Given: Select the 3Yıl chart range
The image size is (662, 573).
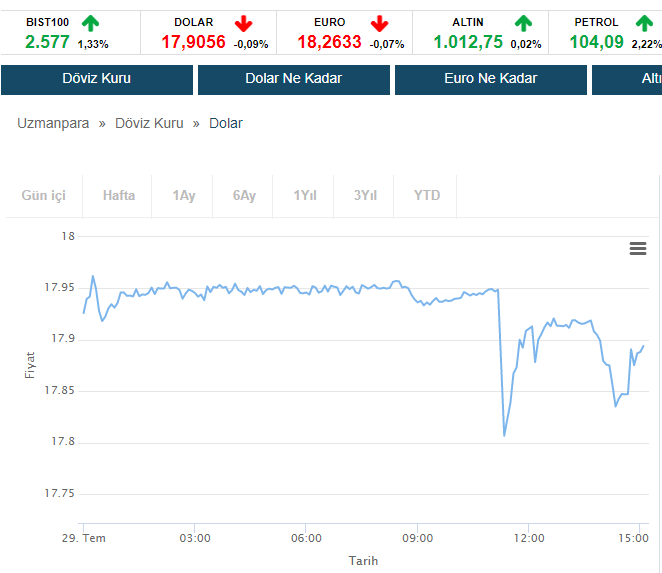Looking at the screenshot, I should click(x=365, y=196).
